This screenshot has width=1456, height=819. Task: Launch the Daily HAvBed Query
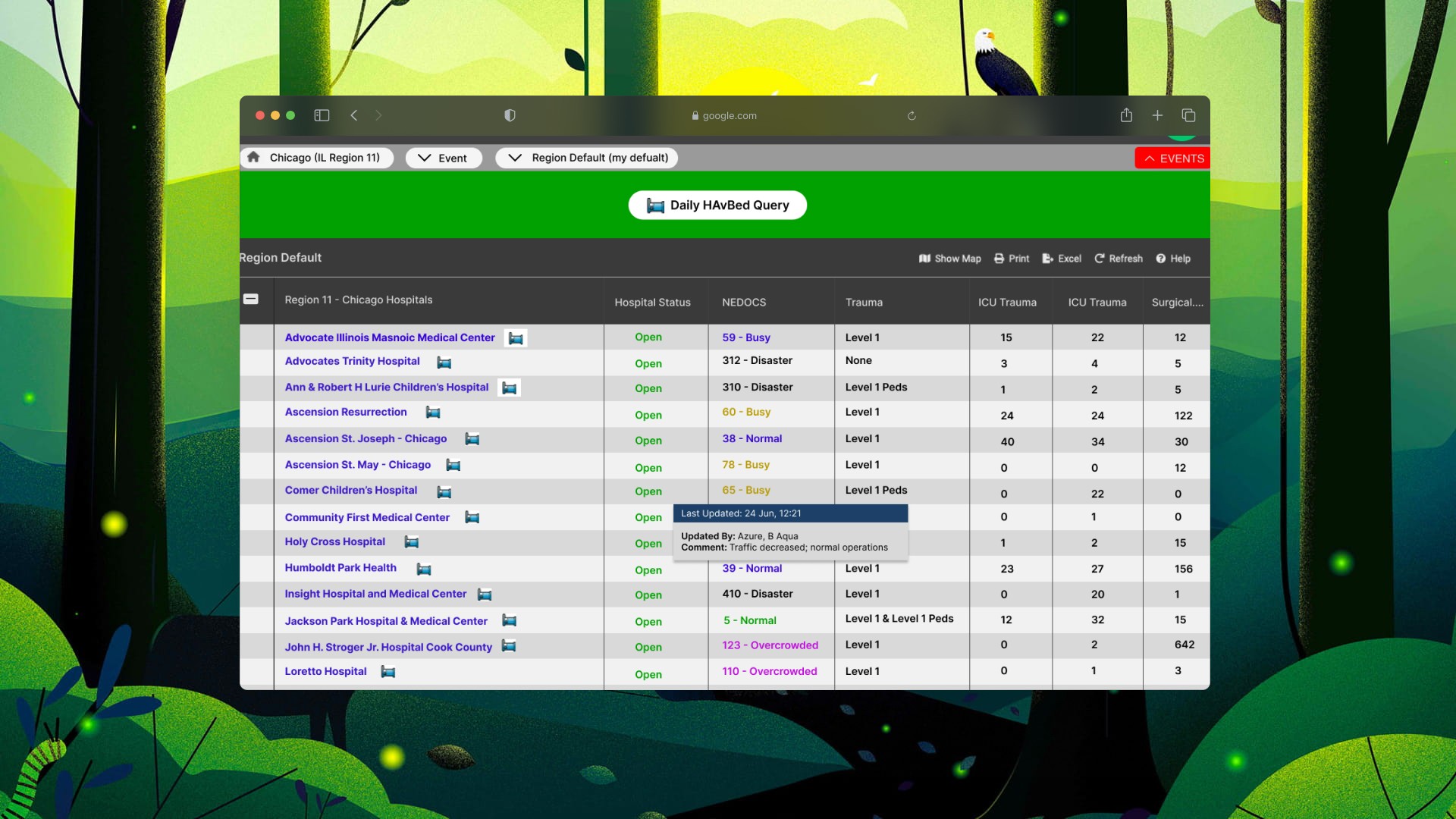[x=717, y=205]
